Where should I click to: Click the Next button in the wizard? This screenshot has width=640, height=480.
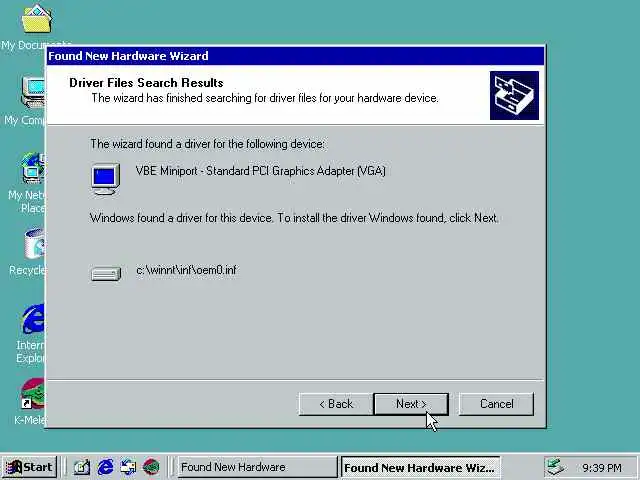coord(411,404)
